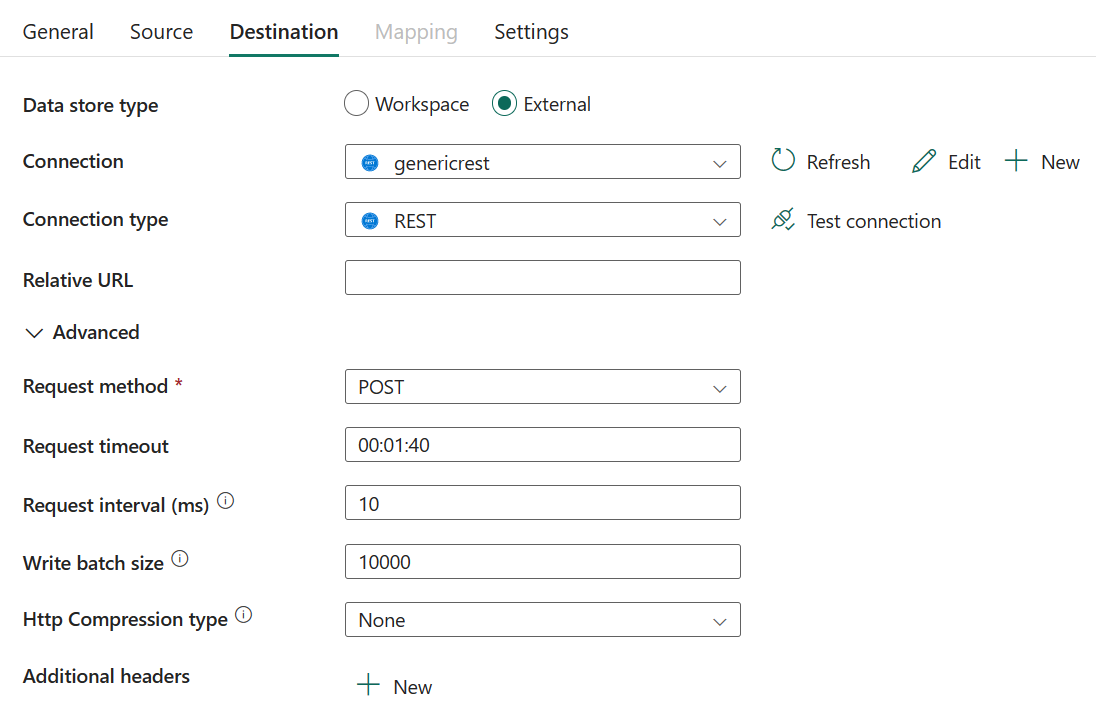Viewport: 1096px width, 724px height.
Task: Go to the General tab
Action: [58, 32]
